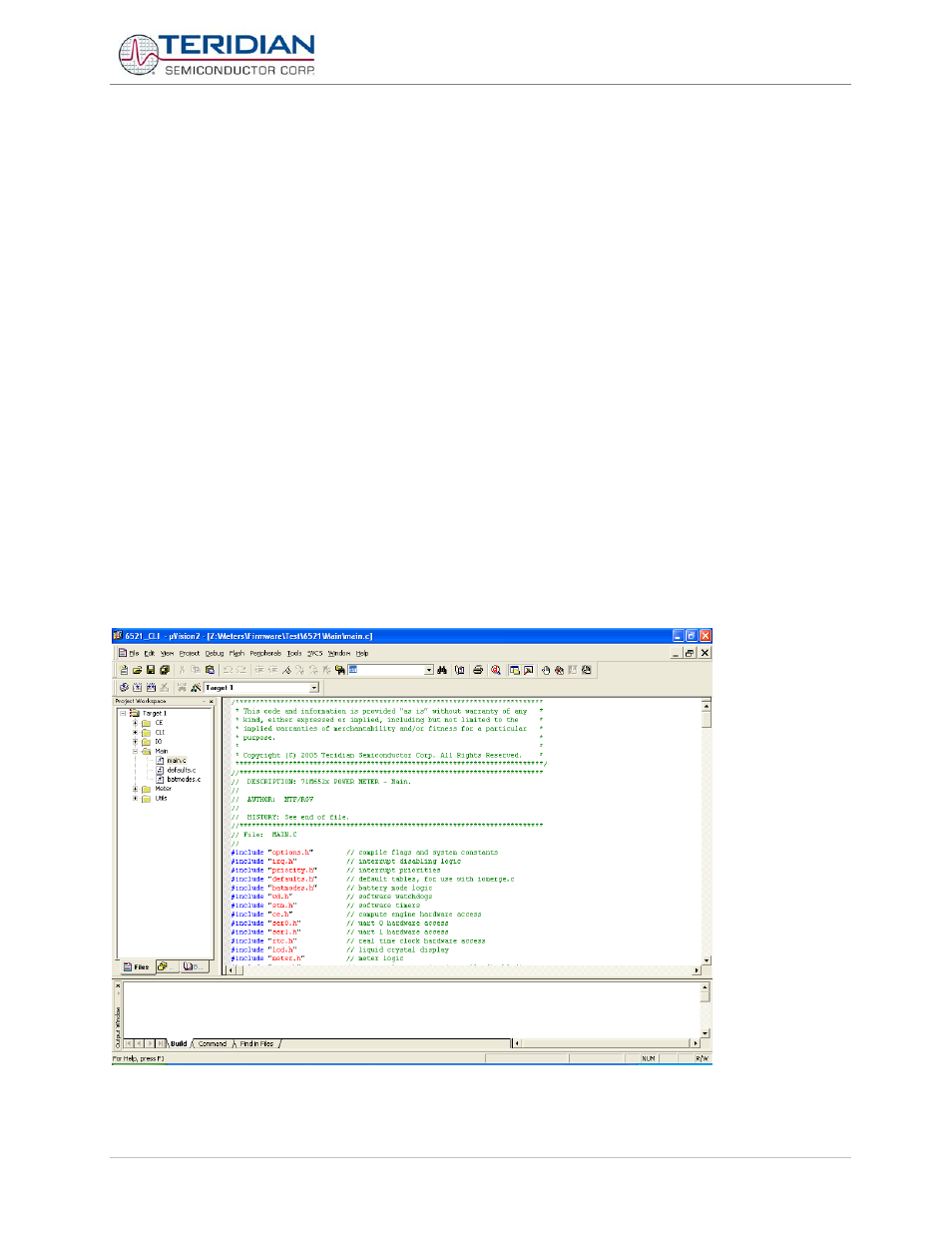Click the Rebuild all target files icon
The image size is (952, 1233).
tap(151, 687)
